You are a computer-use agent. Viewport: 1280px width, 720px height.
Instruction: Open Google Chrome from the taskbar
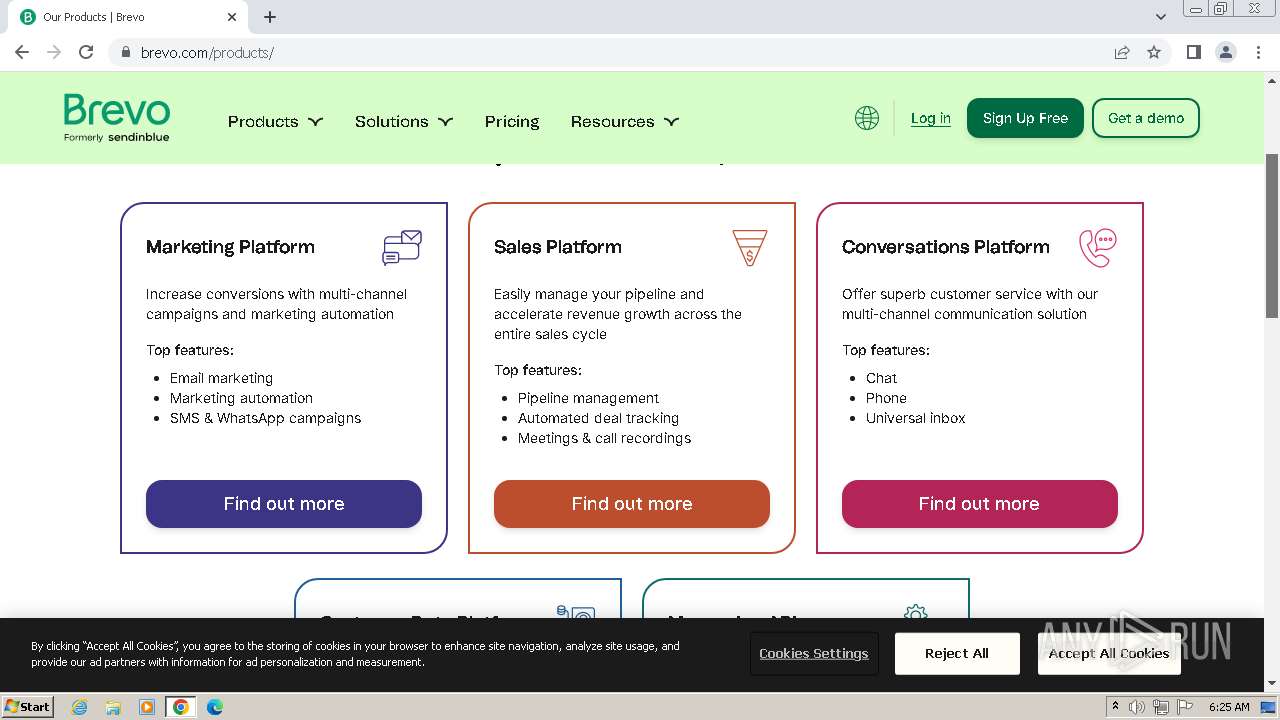[180, 707]
